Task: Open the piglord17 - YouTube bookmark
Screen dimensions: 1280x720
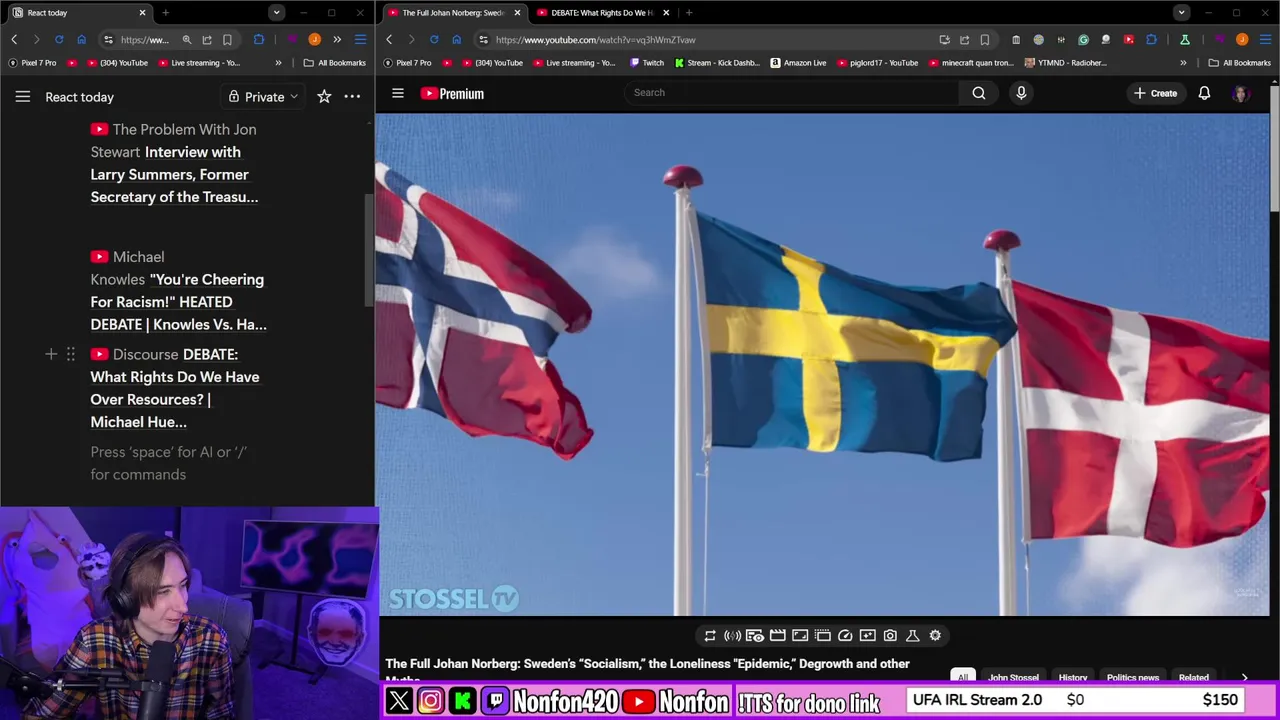Action: pos(877,63)
